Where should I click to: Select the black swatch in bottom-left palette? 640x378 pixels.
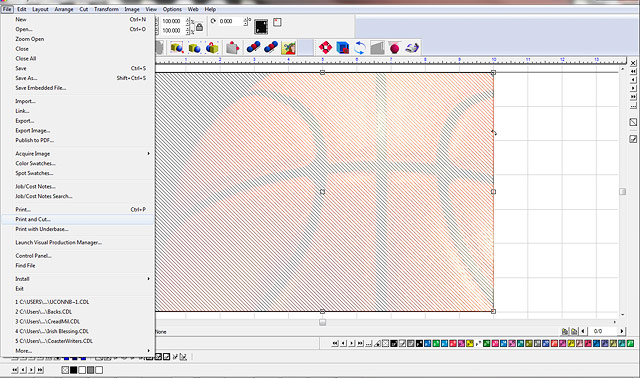coord(73,370)
